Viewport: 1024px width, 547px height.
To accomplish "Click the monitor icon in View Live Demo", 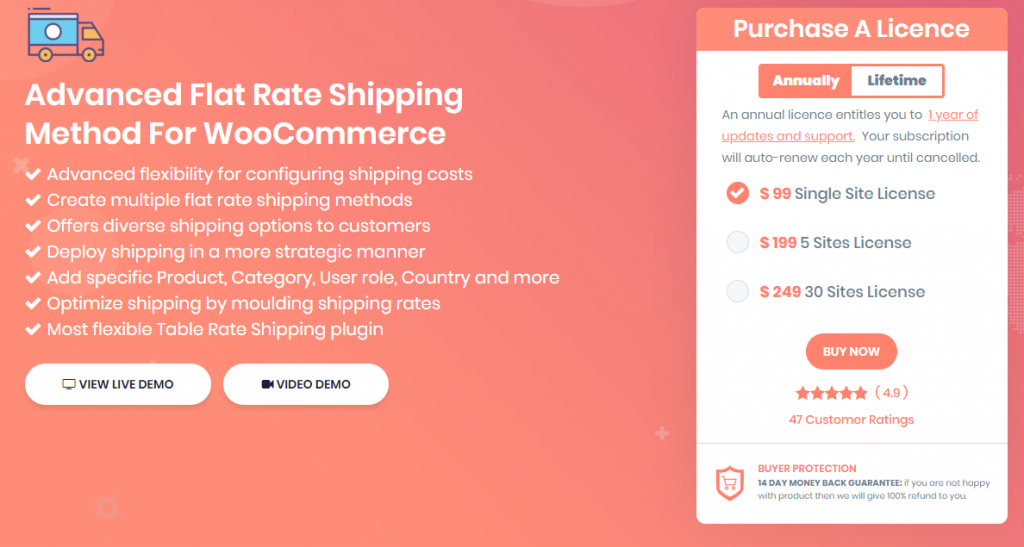I will 69,384.
